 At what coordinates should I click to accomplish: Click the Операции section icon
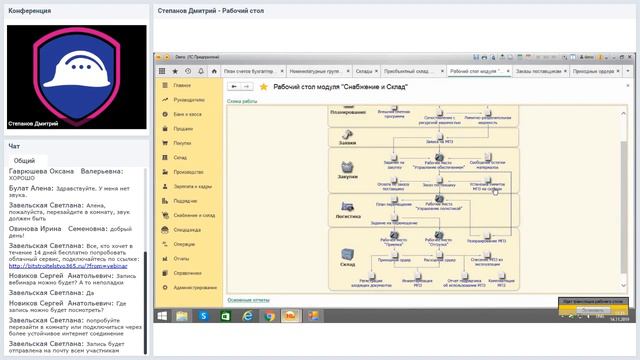point(165,244)
